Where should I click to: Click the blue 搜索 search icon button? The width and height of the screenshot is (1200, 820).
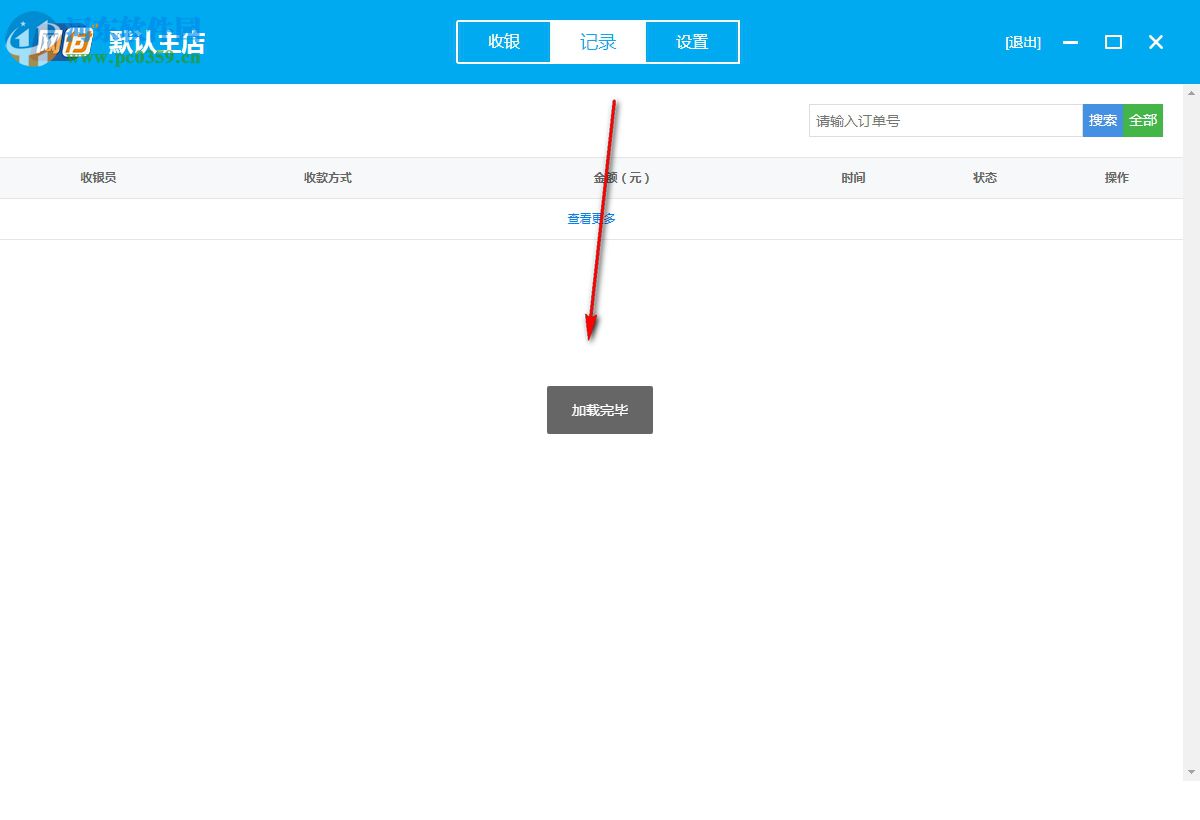1103,120
